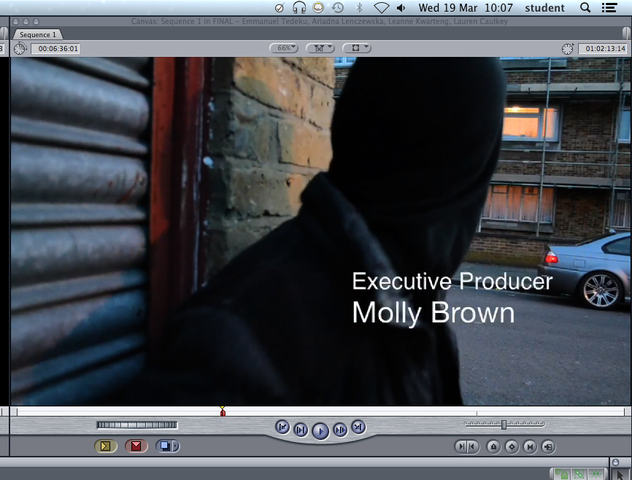Image resolution: width=632 pixels, height=480 pixels.
Task: Switch to the Sequence 1 tab
Action: coord(37,35)
